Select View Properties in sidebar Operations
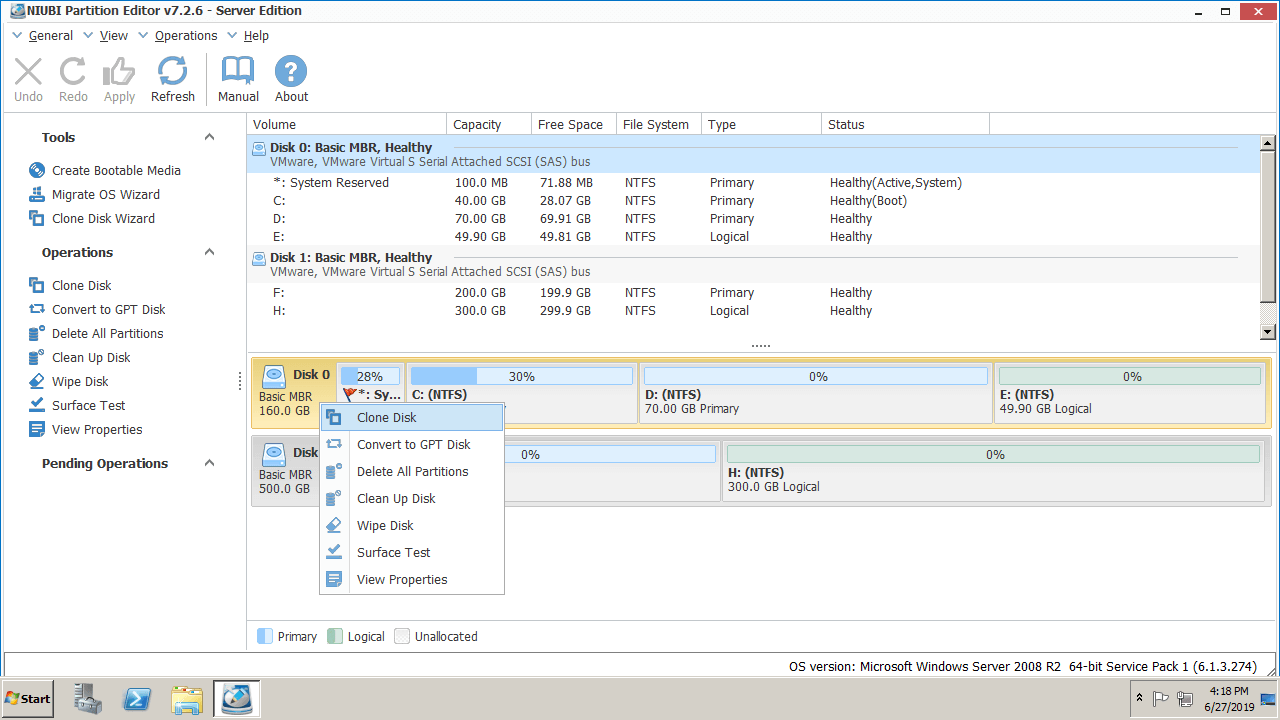Image resolution: width=1280 pixels, height=720 pixels. (x=97, y=430)
